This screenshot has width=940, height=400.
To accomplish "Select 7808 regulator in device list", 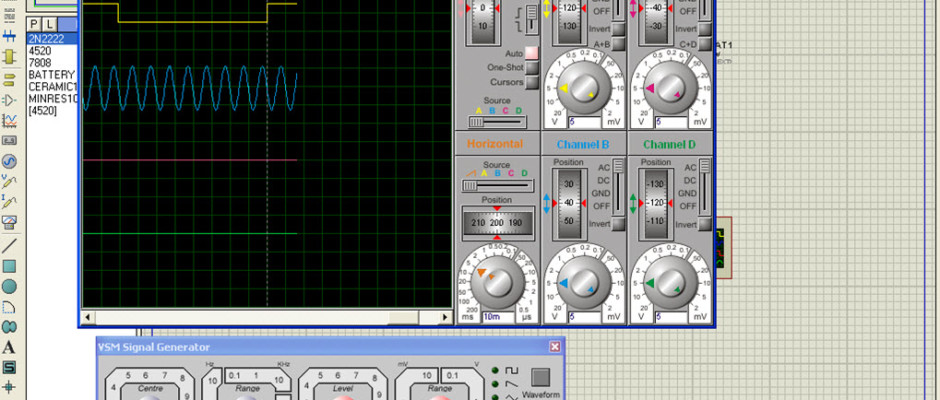I will click(x=40, y=63).
